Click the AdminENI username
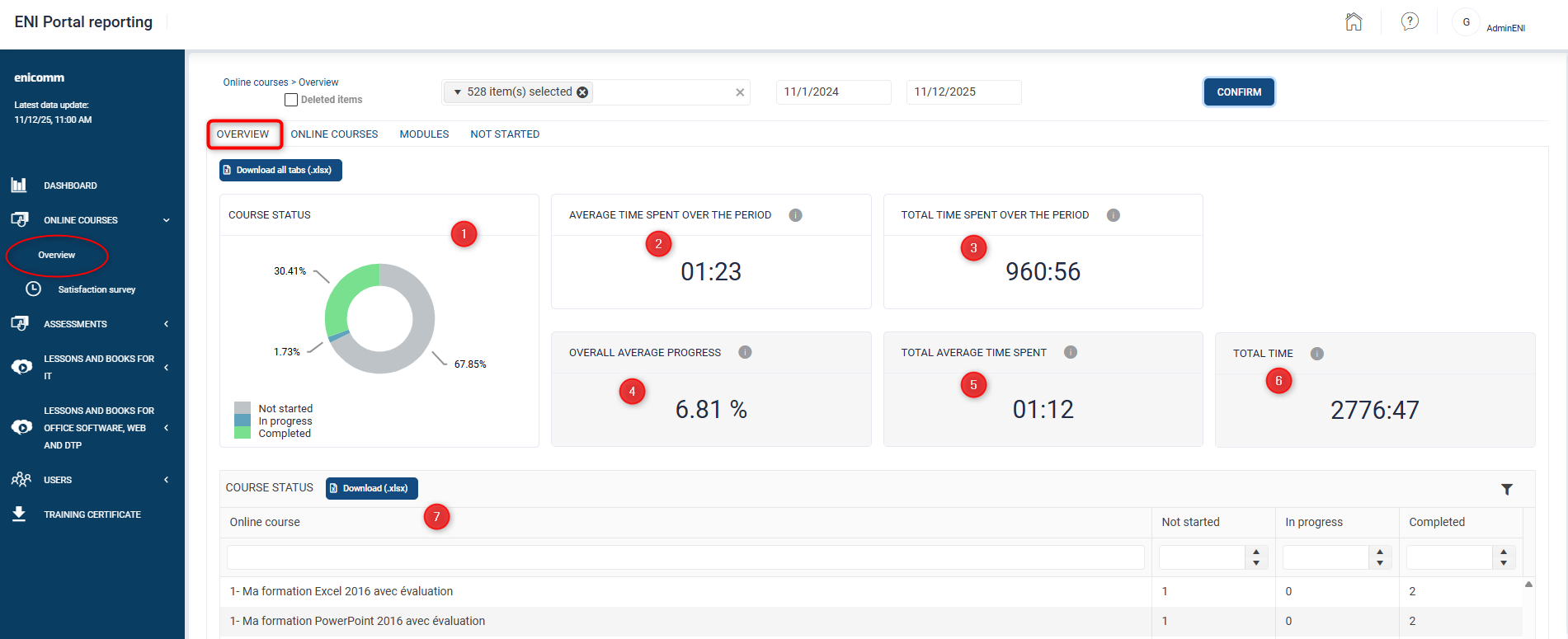This screenshot has width=1568, height=639. point(1505,28)
